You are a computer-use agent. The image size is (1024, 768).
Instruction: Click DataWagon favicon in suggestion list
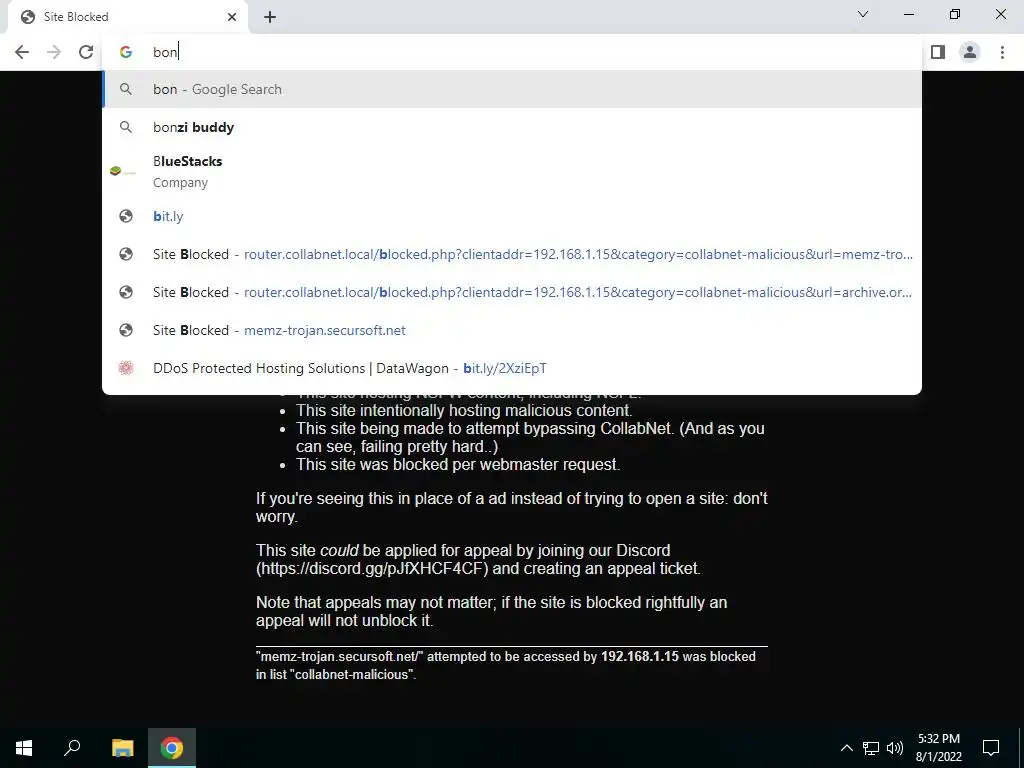coord(126,368)
